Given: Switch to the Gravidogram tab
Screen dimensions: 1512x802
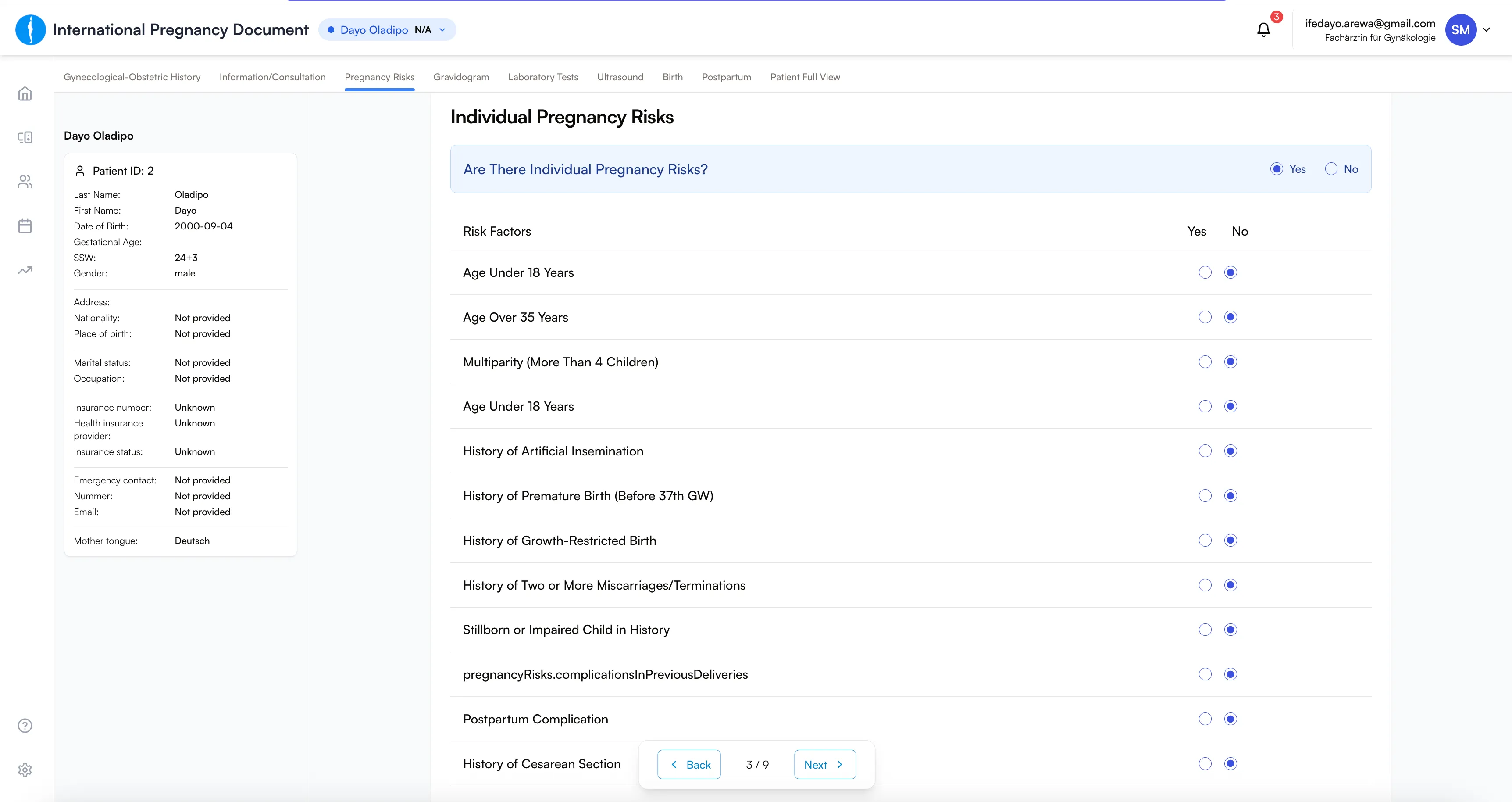Looking at the screenshot, I should 461,77.
